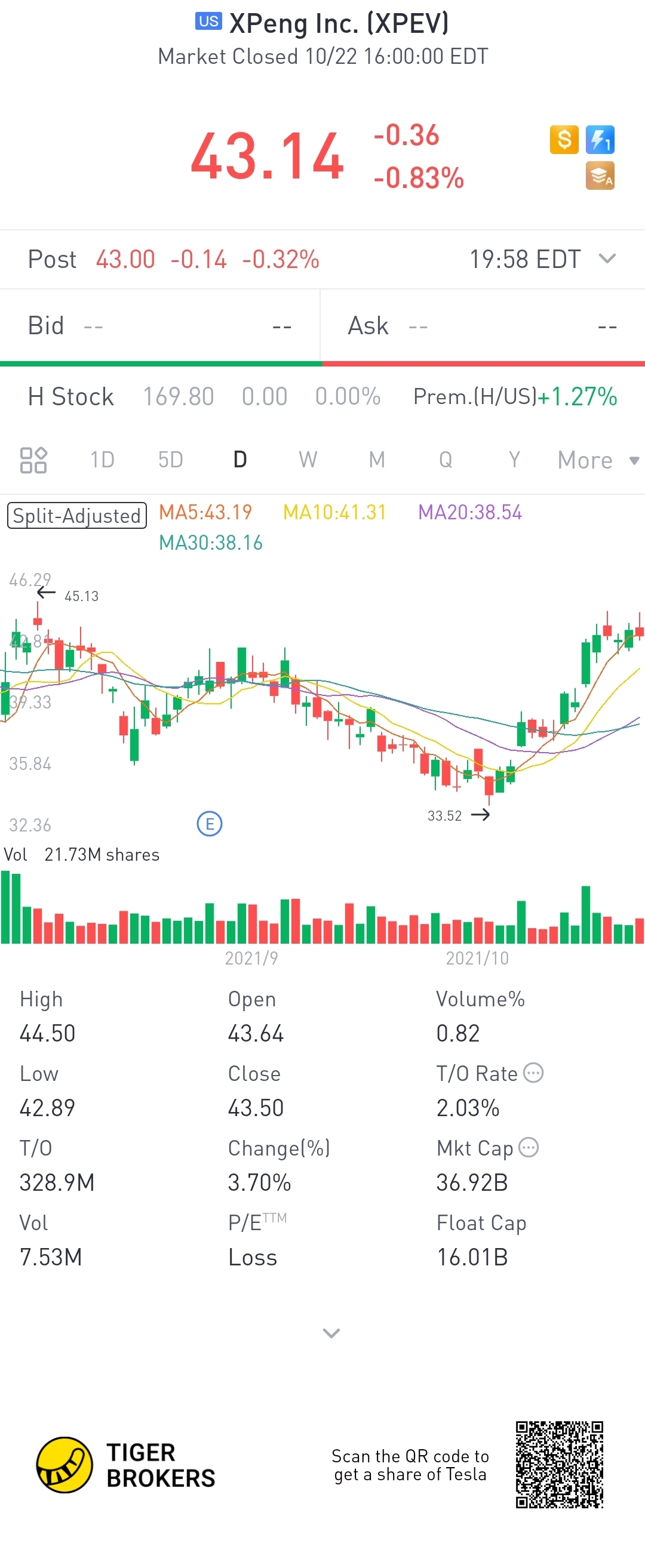Select the Q quarterly chart tab
The width and height of the screenshot is (645, 1568).
(446, 460)
